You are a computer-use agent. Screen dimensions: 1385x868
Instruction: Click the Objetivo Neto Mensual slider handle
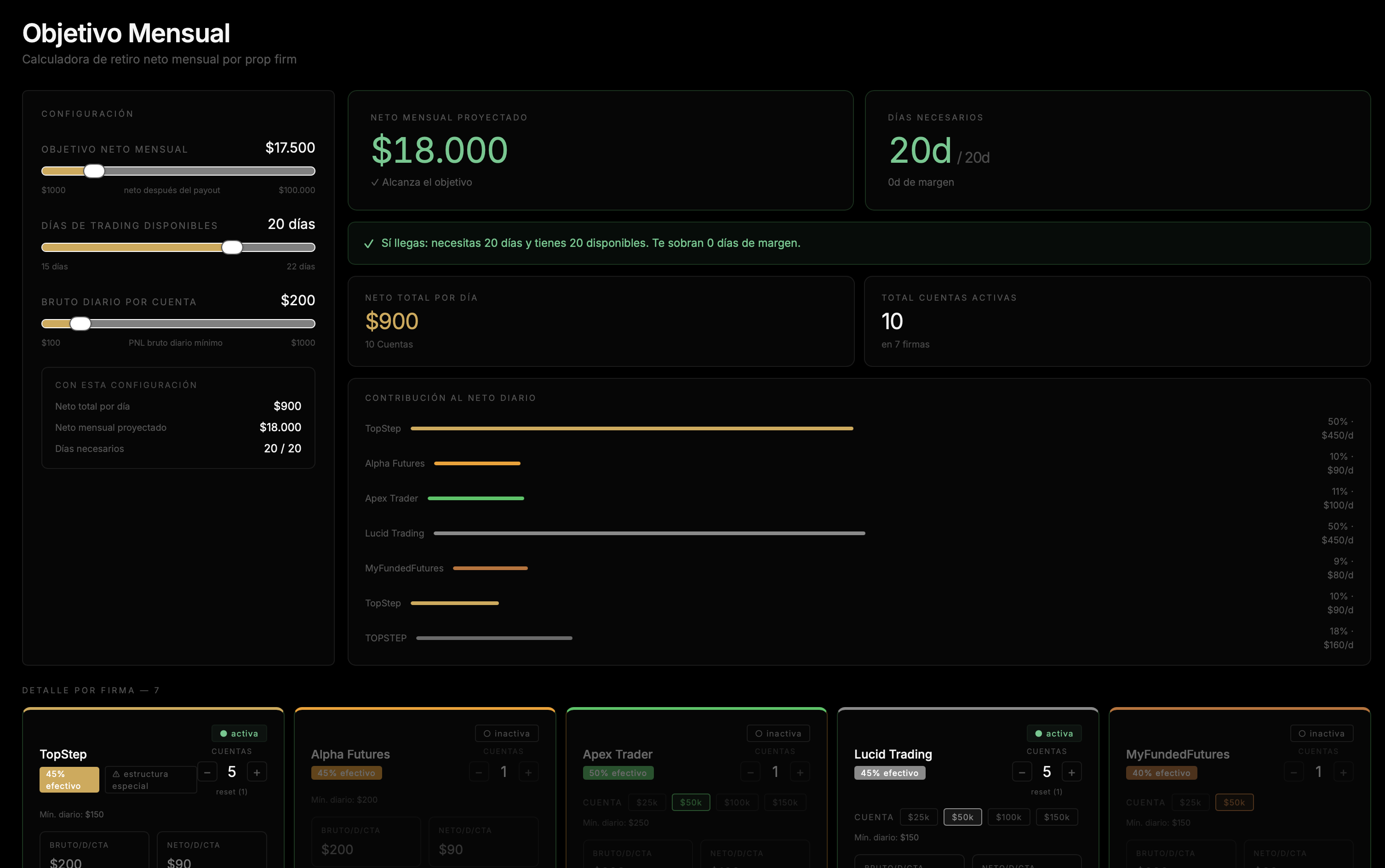click(94, 171)
